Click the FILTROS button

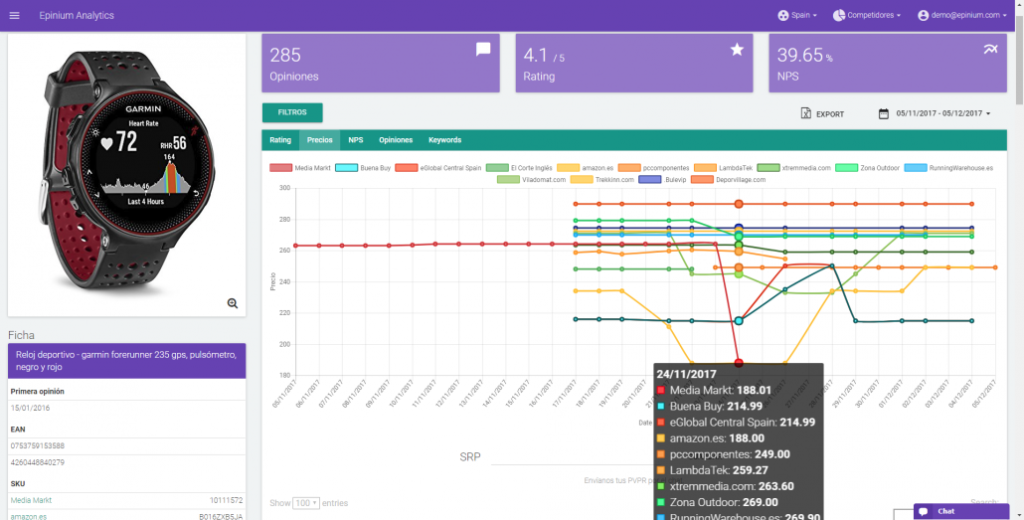[292, 112]
